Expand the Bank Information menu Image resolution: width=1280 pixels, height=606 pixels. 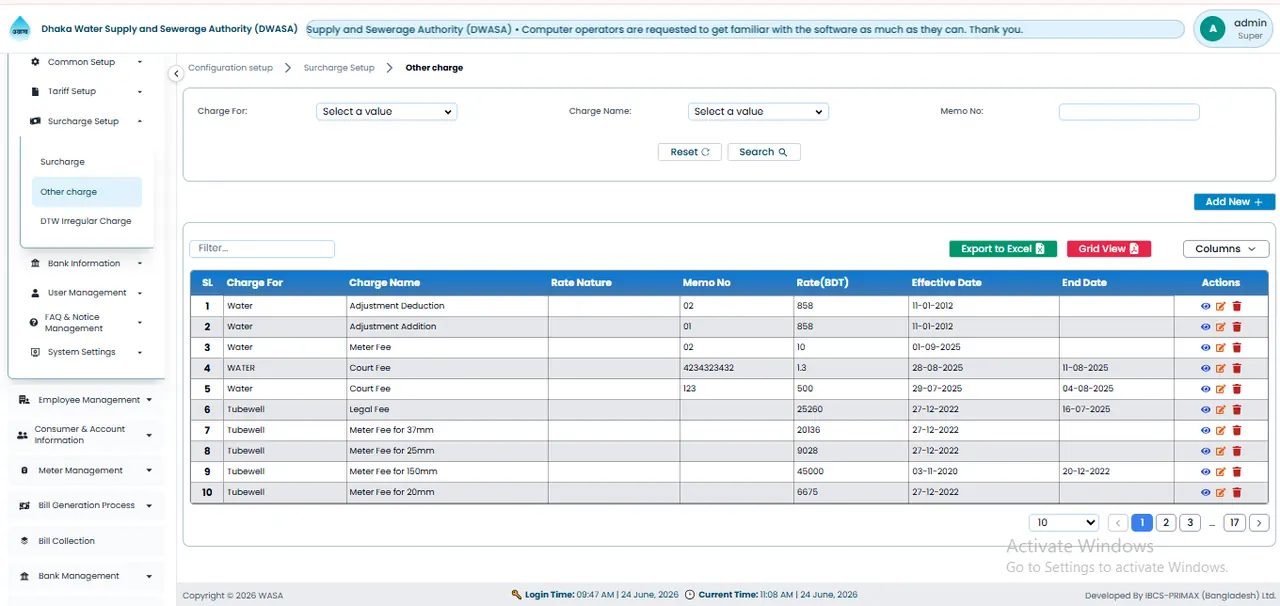click(87, 264)
